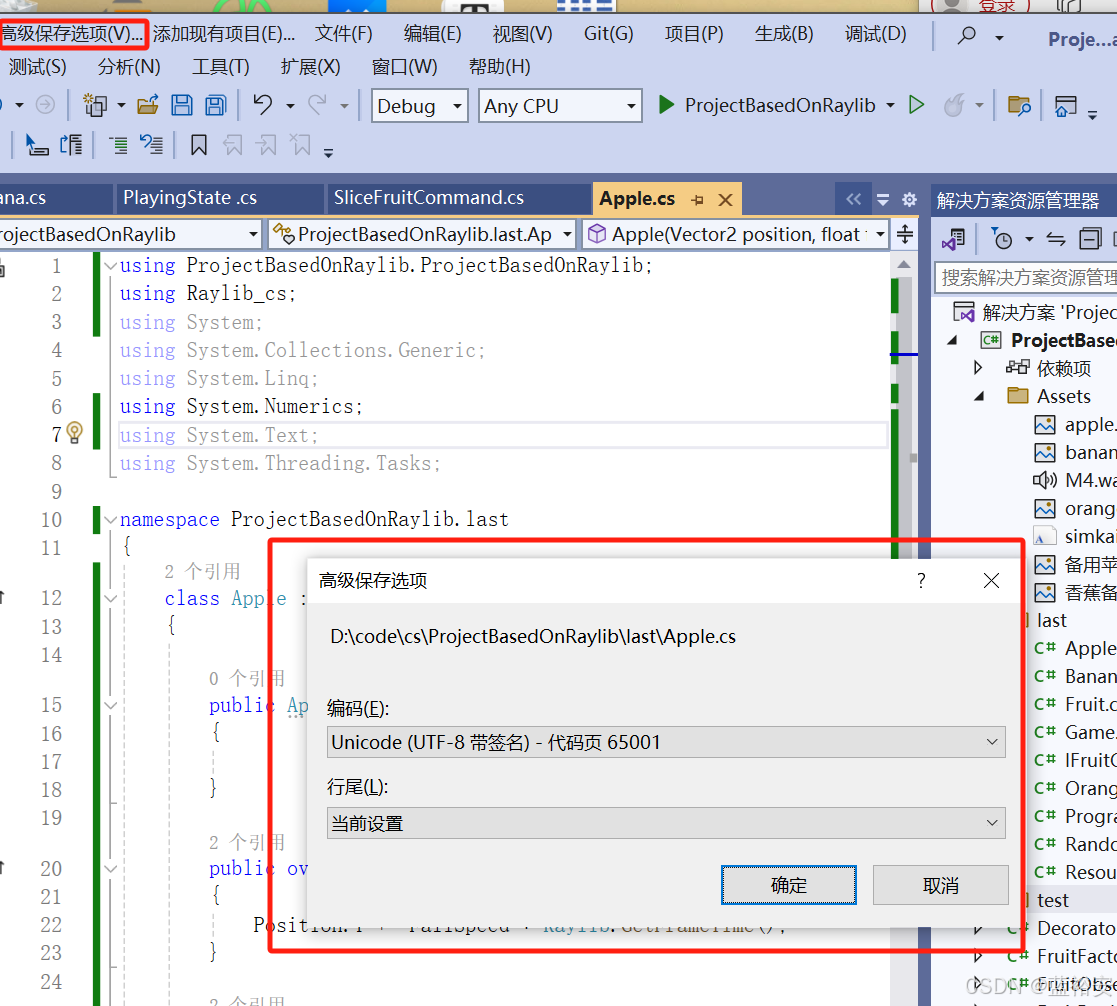Click Solution Explorer sync with active document icon
Screen dimensions: 1117x1006
pos(1056,239)
